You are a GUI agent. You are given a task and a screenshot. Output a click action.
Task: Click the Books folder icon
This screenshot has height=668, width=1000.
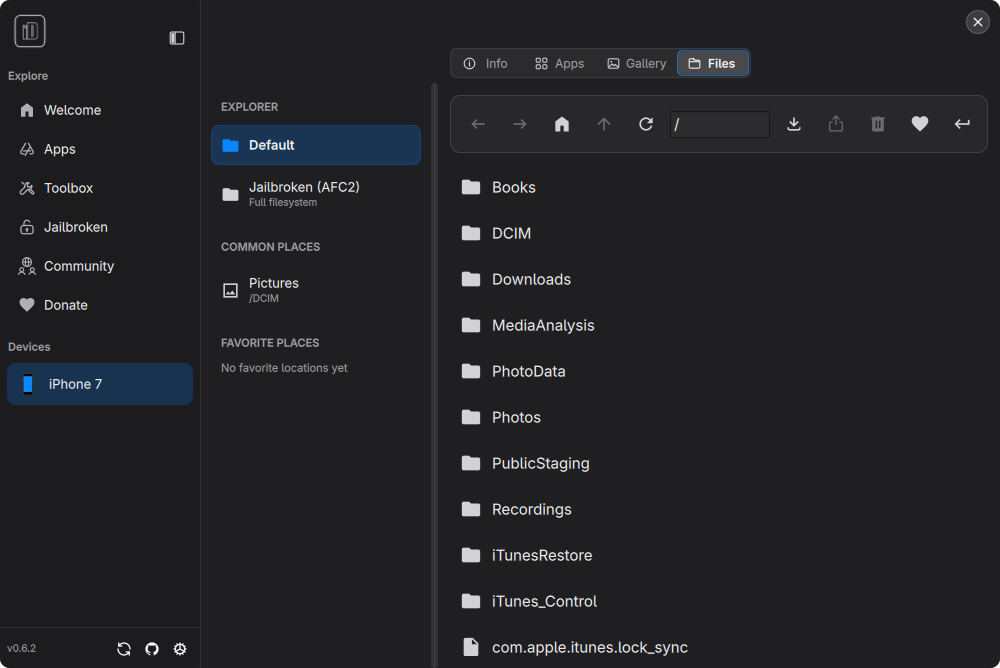point(471,187)
